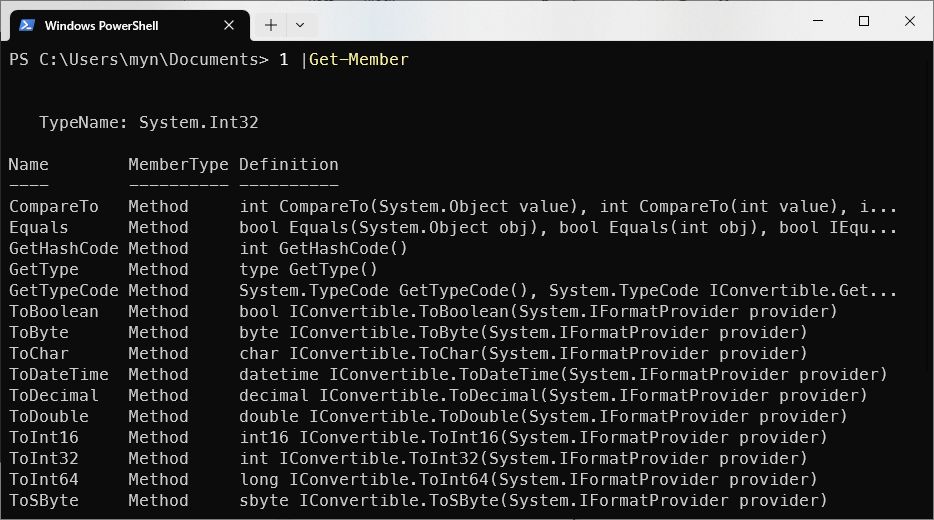Click the int GetHashCode() definition

point(323,248)
